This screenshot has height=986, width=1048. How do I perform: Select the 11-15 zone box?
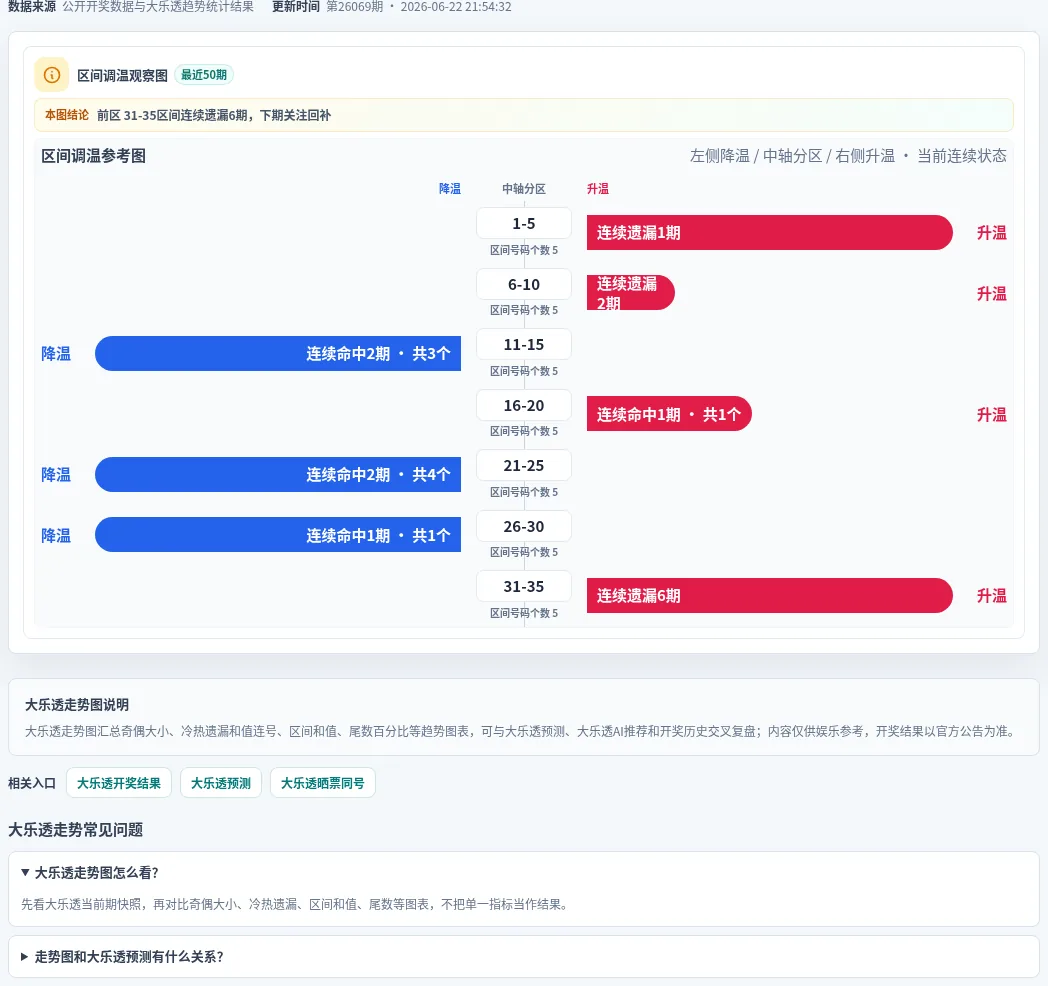point(524,344)
